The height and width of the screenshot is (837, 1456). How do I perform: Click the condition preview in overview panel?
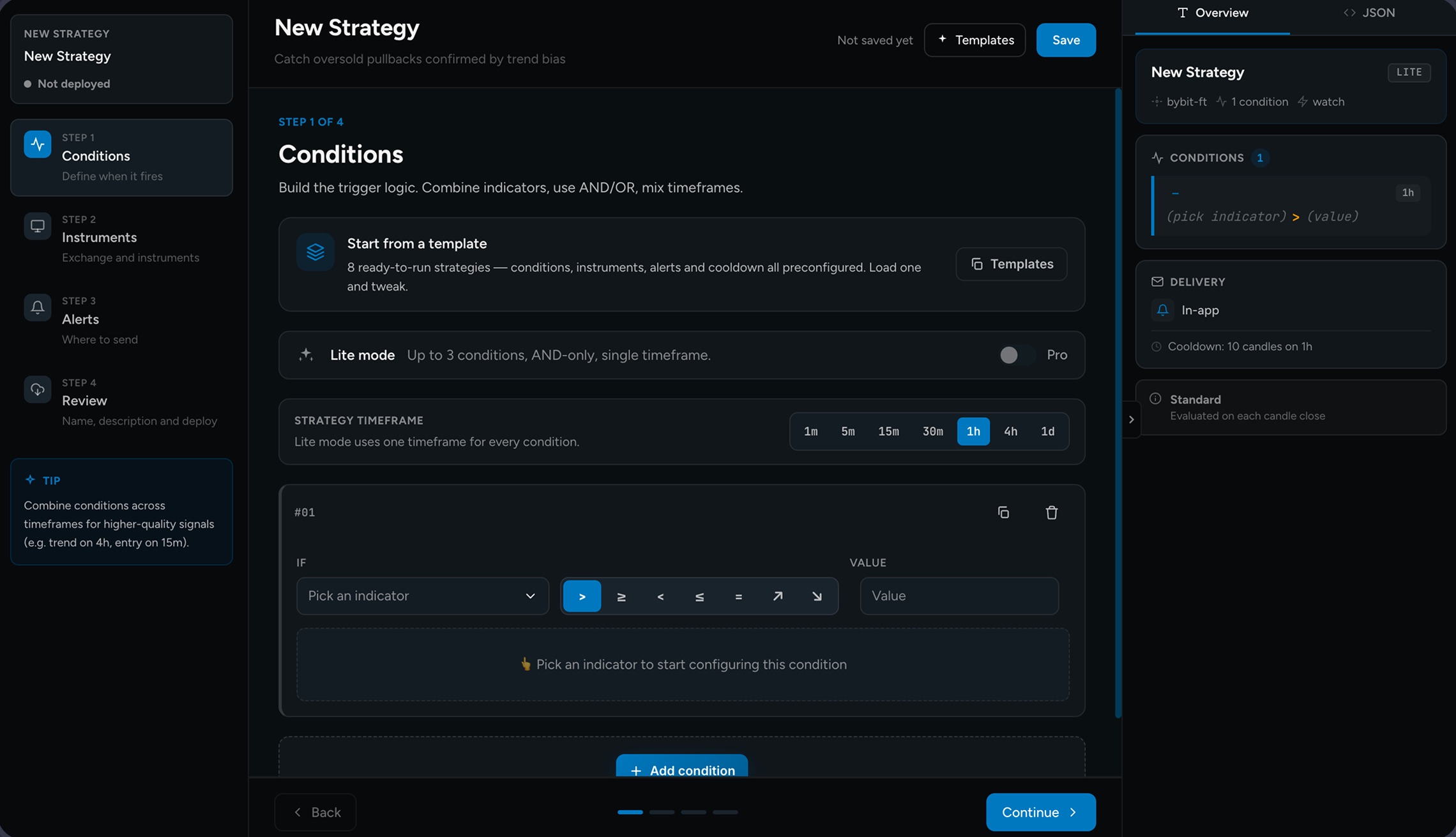coord(1291,206)
